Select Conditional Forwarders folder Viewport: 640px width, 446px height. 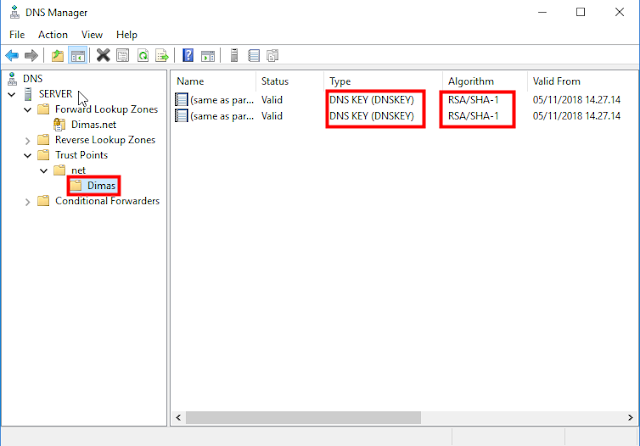pyautogui.click(x=107, y=201)
